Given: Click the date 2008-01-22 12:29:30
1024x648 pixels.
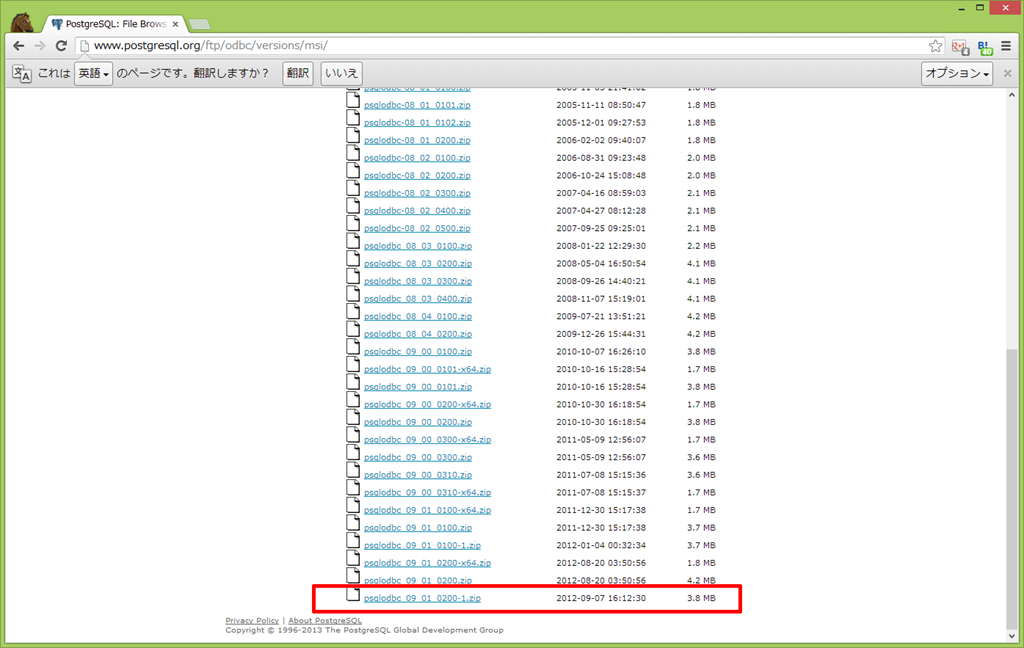Looking at the screenshot, I should pos(601,246).
